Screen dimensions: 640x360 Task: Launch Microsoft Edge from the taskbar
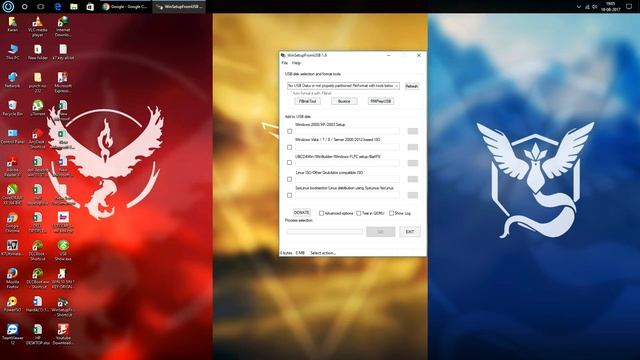tap(58, 7)
